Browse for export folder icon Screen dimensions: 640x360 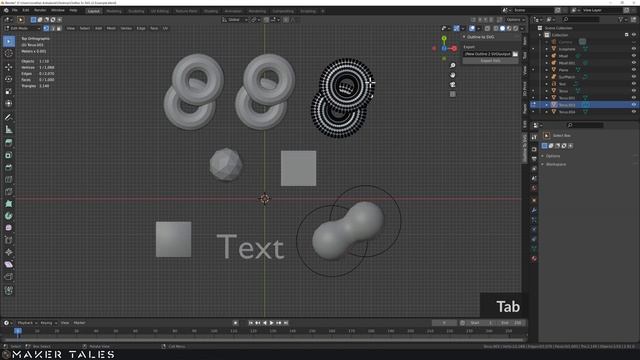(515, 54)
